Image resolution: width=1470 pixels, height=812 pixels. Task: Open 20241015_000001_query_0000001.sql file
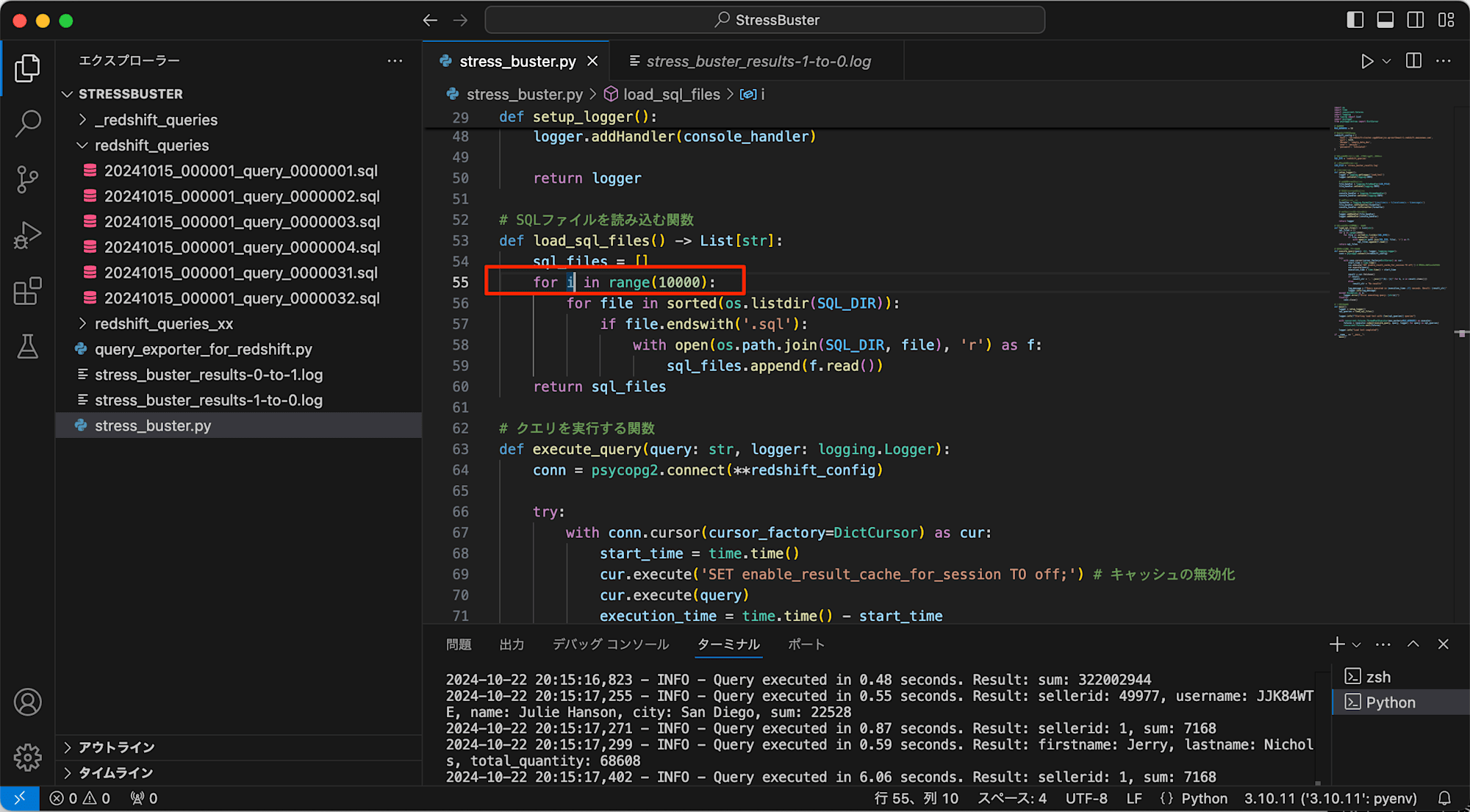[238, 170]
